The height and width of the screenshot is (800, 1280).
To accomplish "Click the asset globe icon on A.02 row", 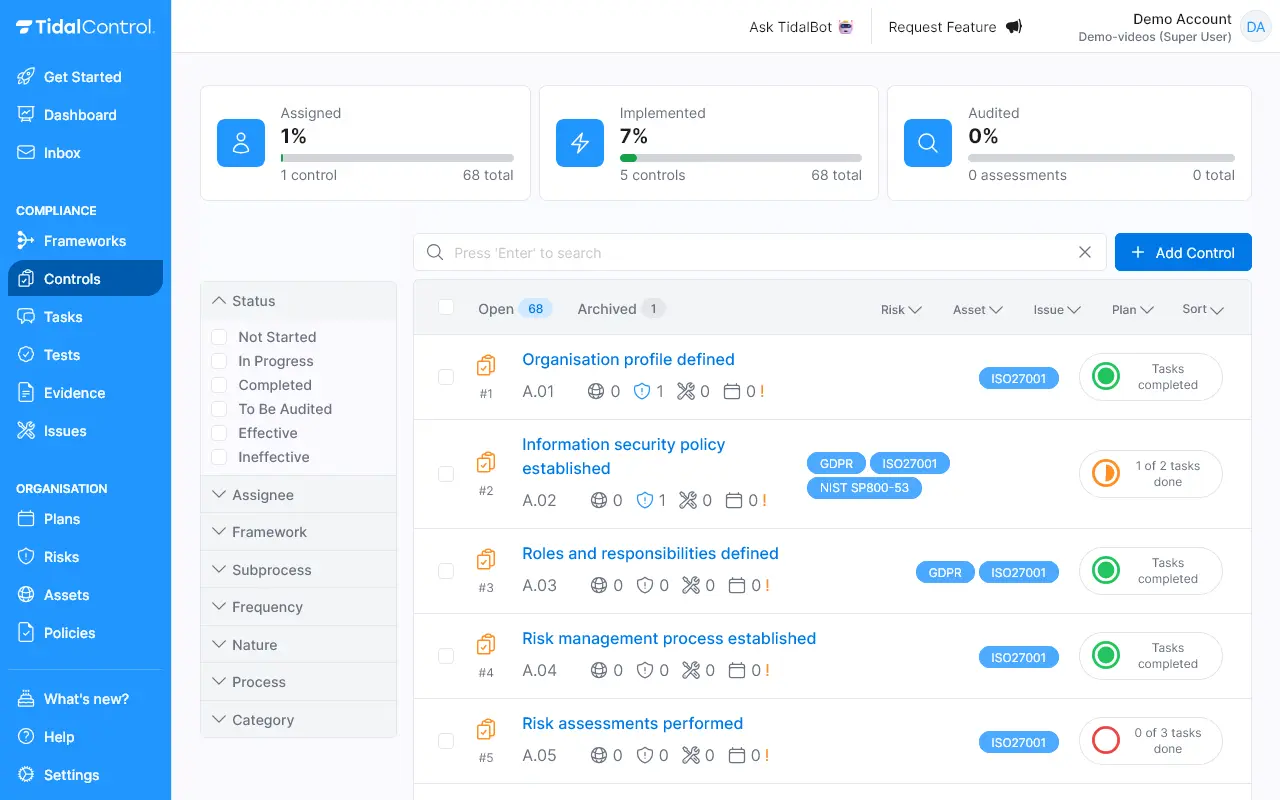I will (599, 500).
